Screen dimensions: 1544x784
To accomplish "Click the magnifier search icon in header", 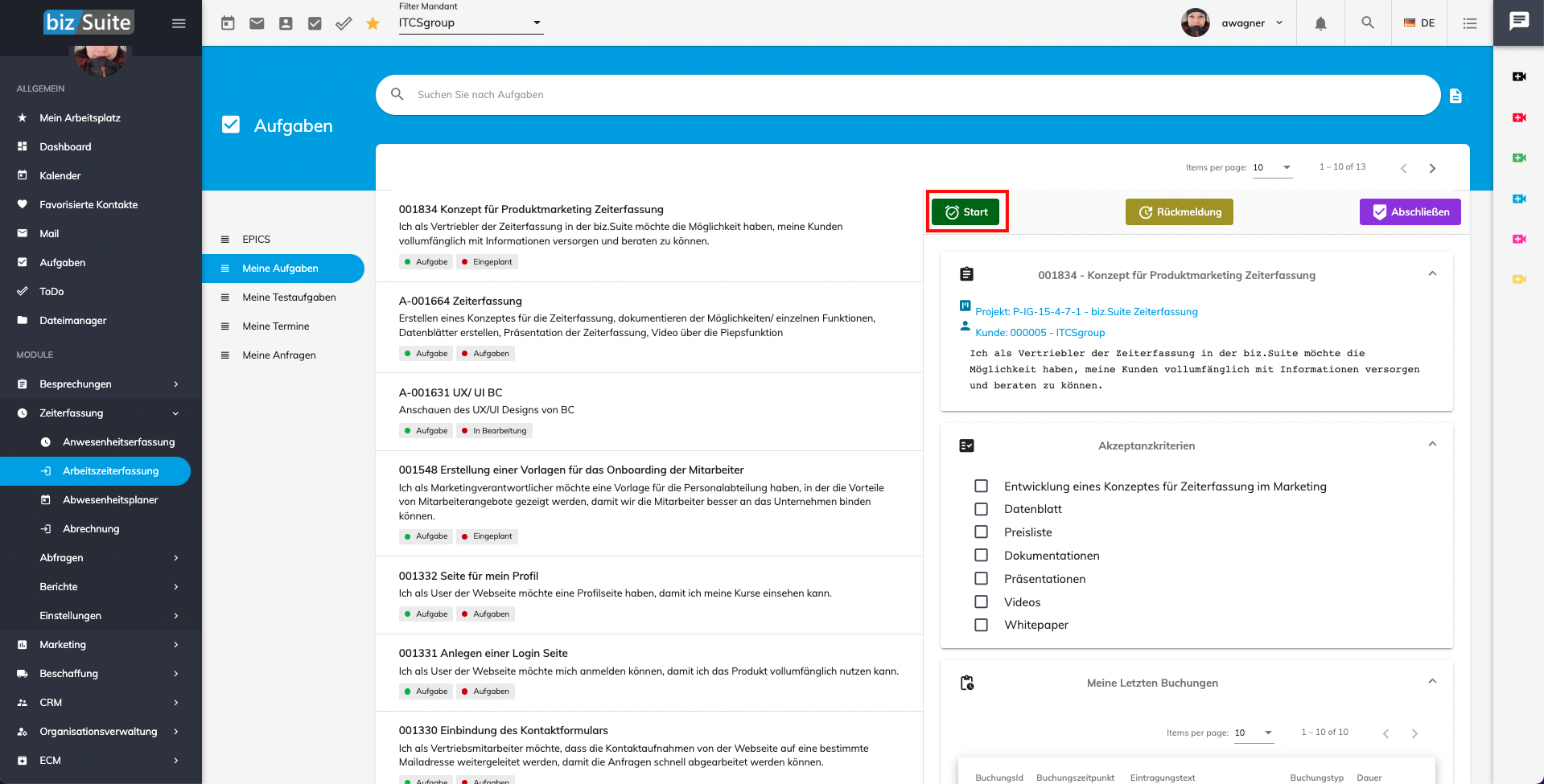I will (x=1367, y=23).
